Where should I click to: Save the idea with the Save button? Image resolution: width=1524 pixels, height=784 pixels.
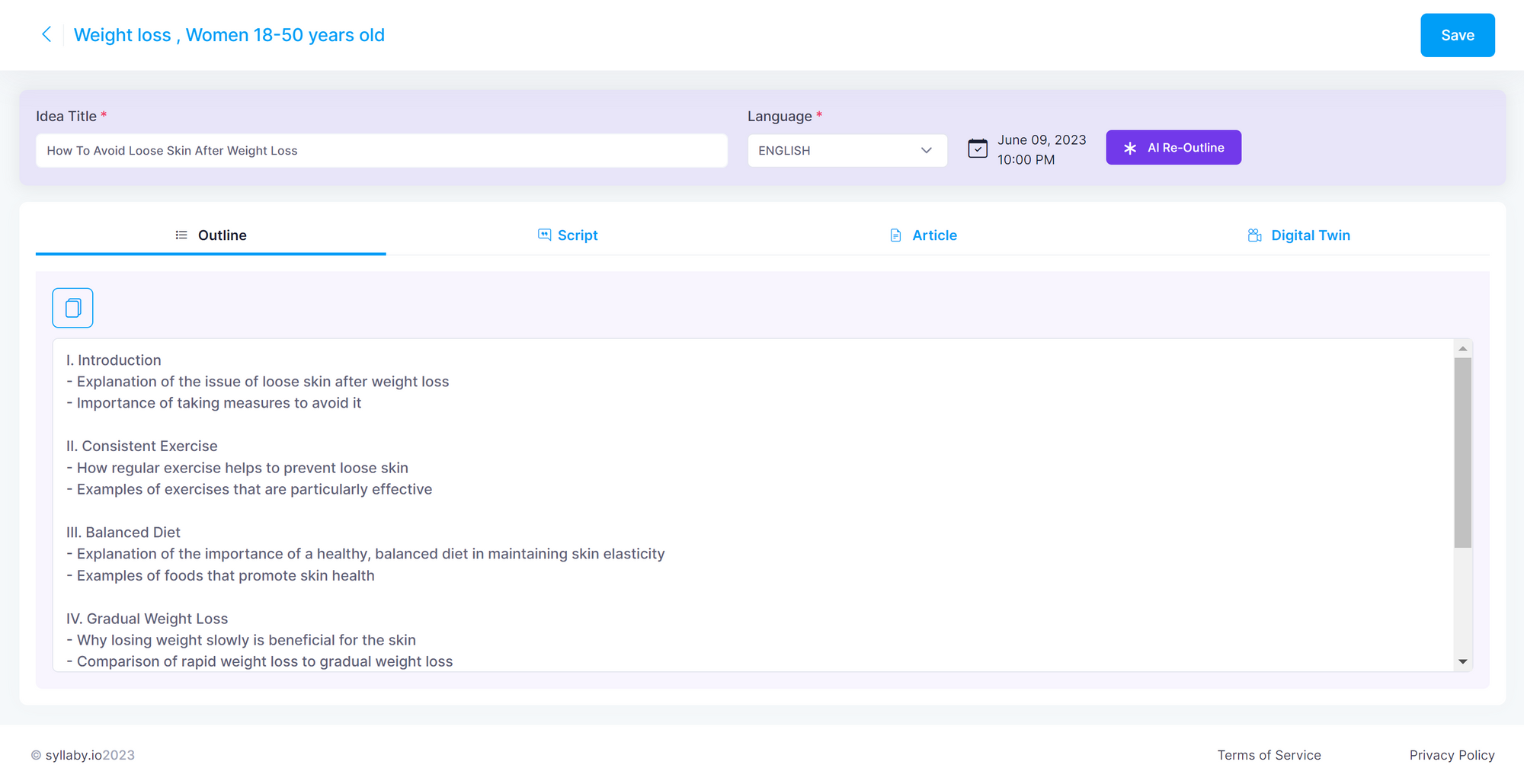1458,35
